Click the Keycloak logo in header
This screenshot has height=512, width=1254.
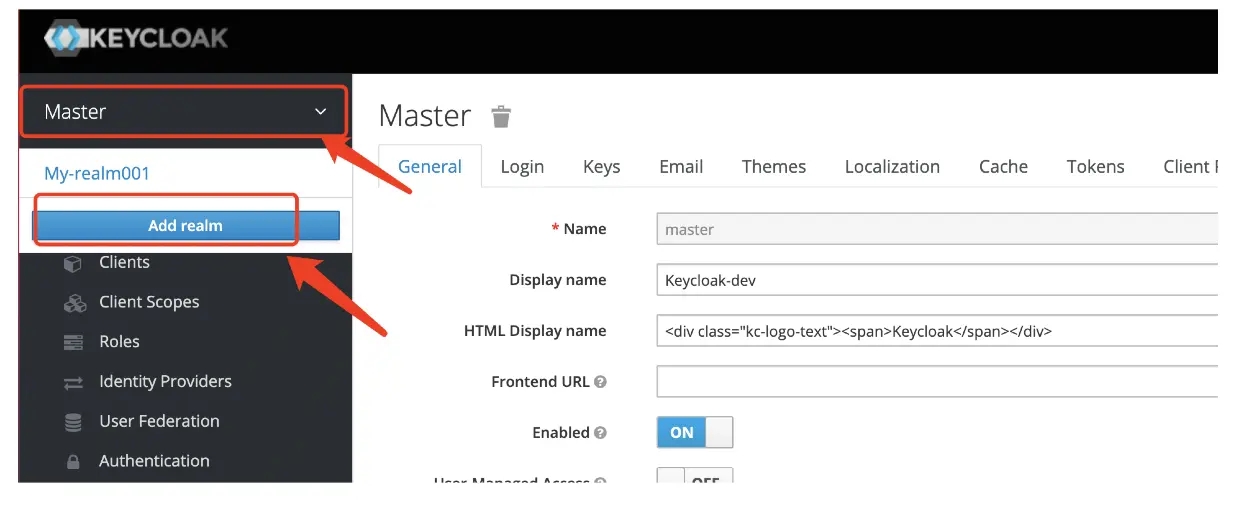(x=136, y=39)
